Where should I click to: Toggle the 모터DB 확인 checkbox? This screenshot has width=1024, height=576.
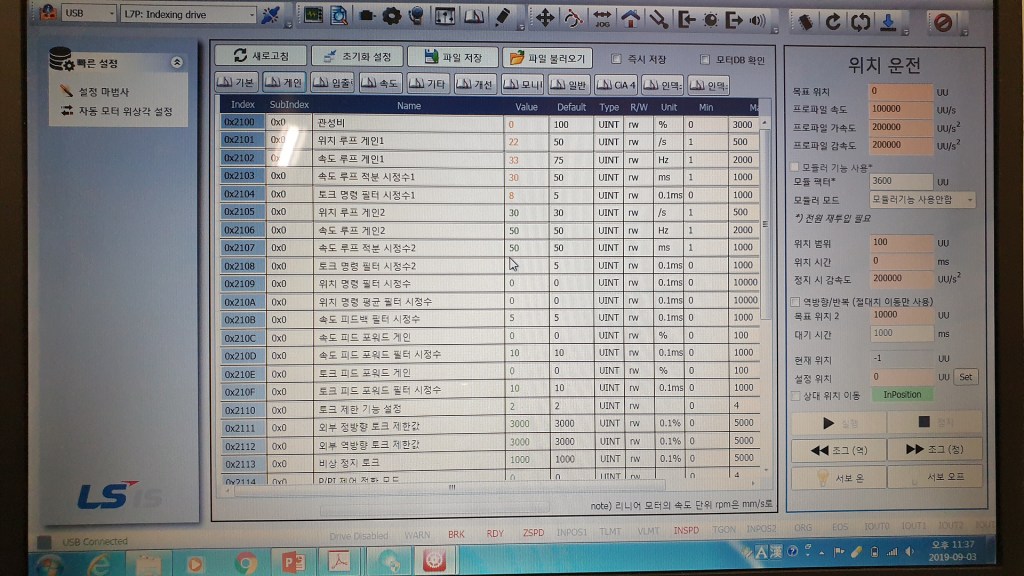click(705, 59)
